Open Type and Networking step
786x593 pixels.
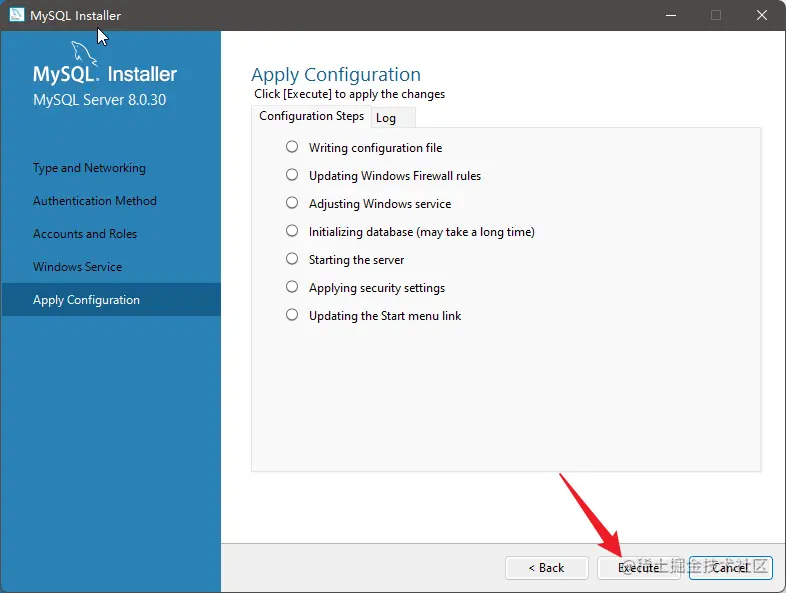coord(89,168)
